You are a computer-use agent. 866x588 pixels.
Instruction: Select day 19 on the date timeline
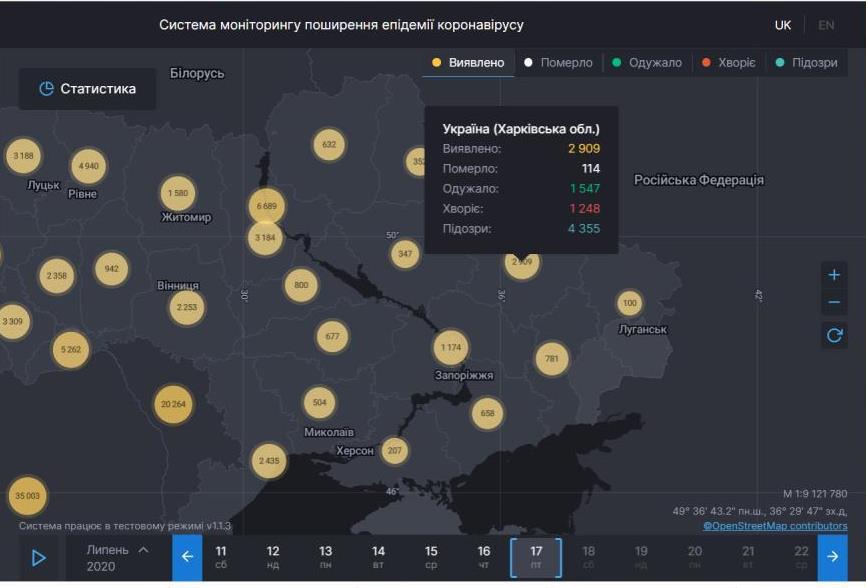pyautogui.click(x=640, y=556)
